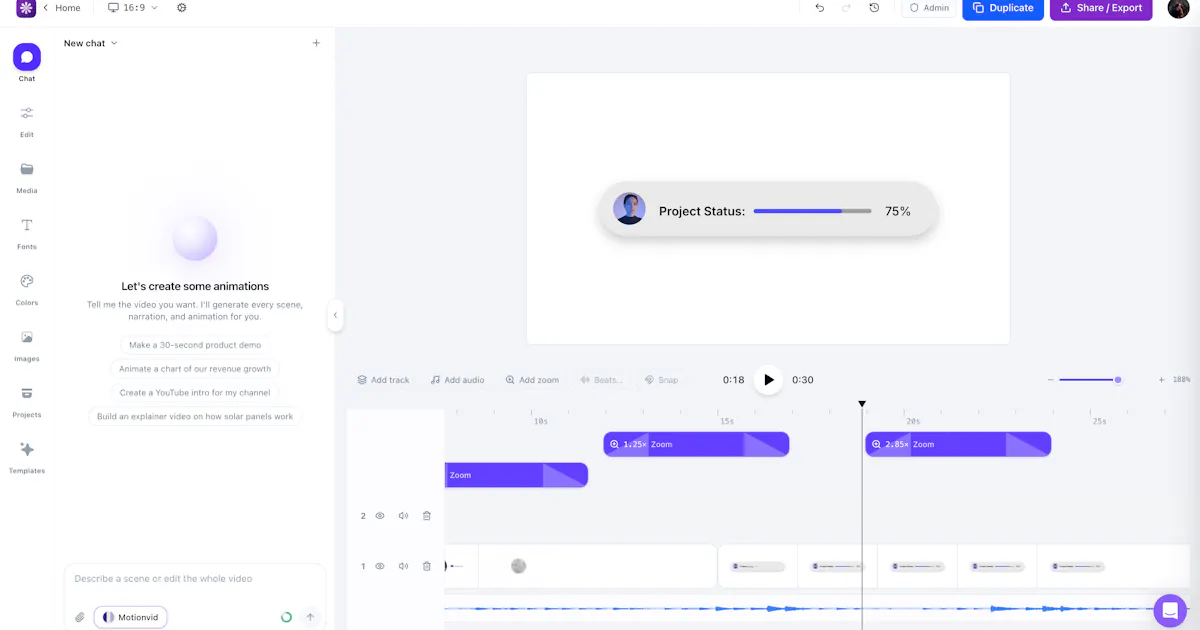Select the scene thumbnail with gray circle
The width and height of the screenshot is (1200, 630).
[598, 566]
